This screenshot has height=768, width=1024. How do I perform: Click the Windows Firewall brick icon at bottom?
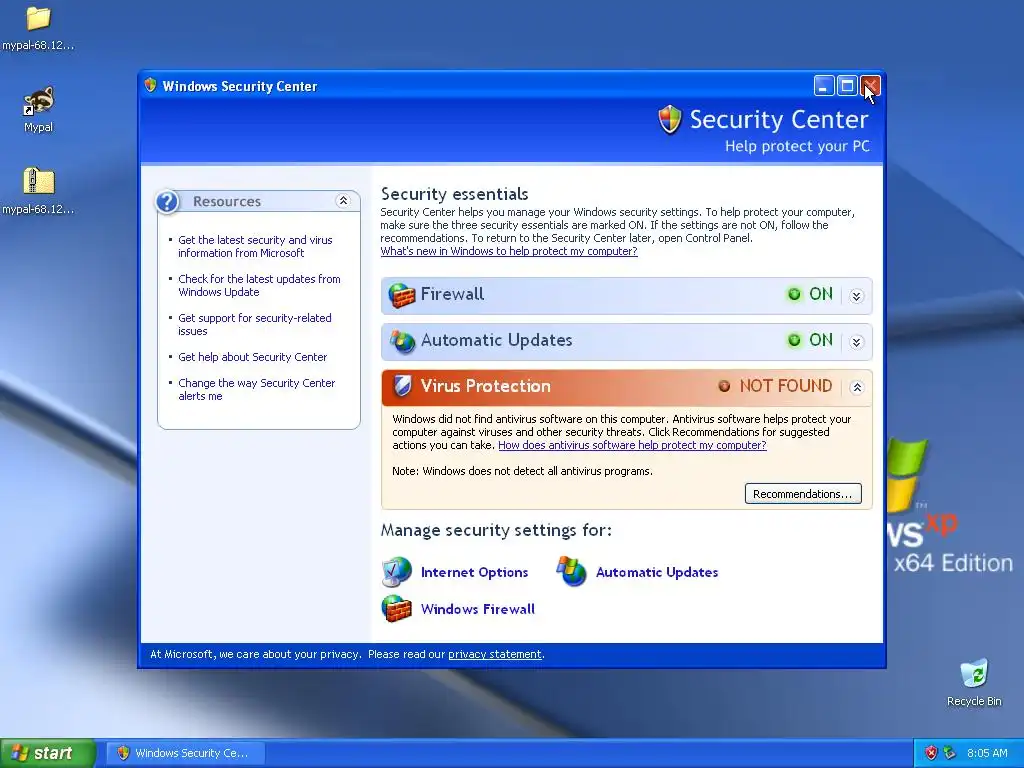(x=396, y=609)
